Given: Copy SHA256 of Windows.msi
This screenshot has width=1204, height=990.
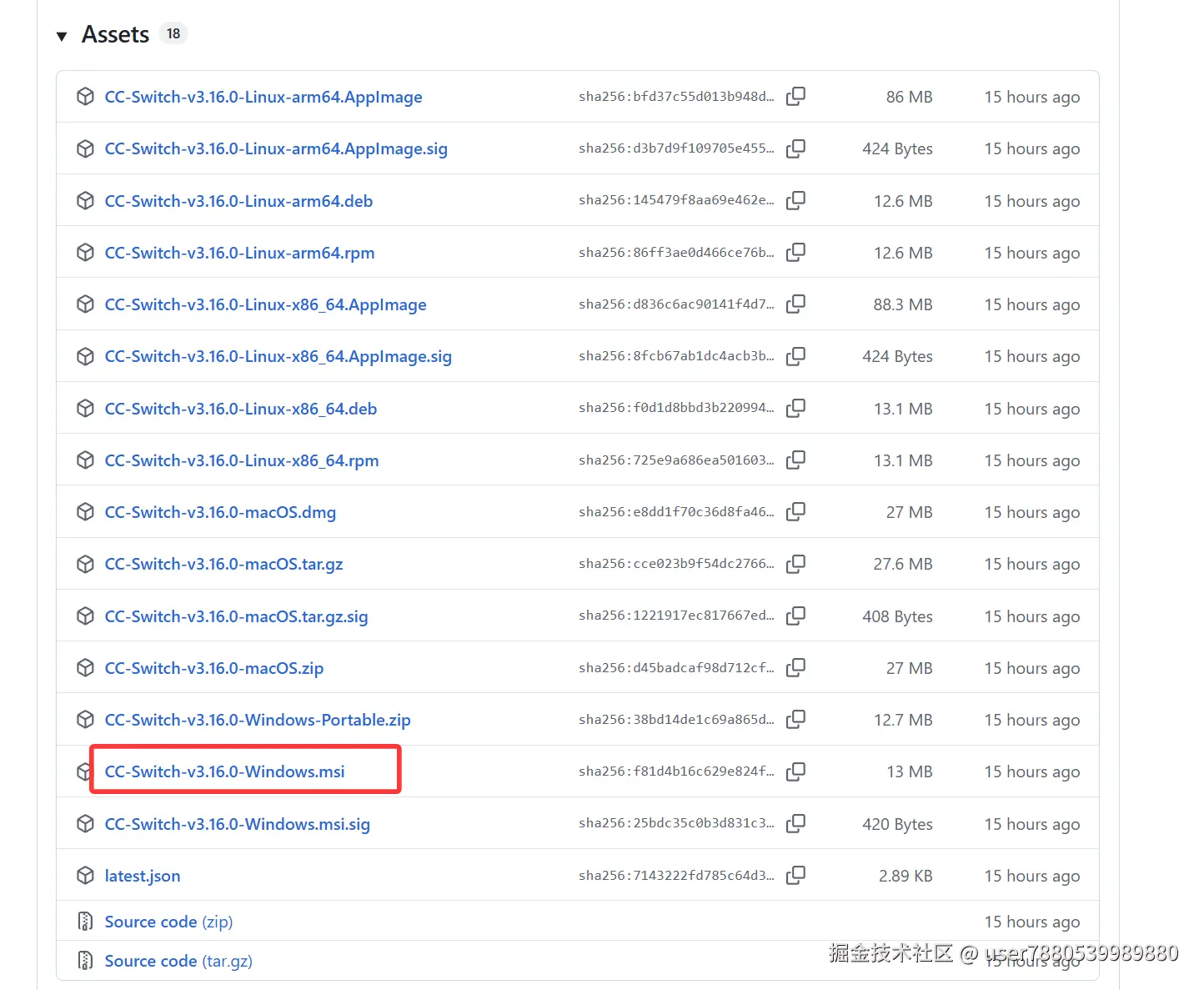Looking at the screenshot, I should click(796, 771).
